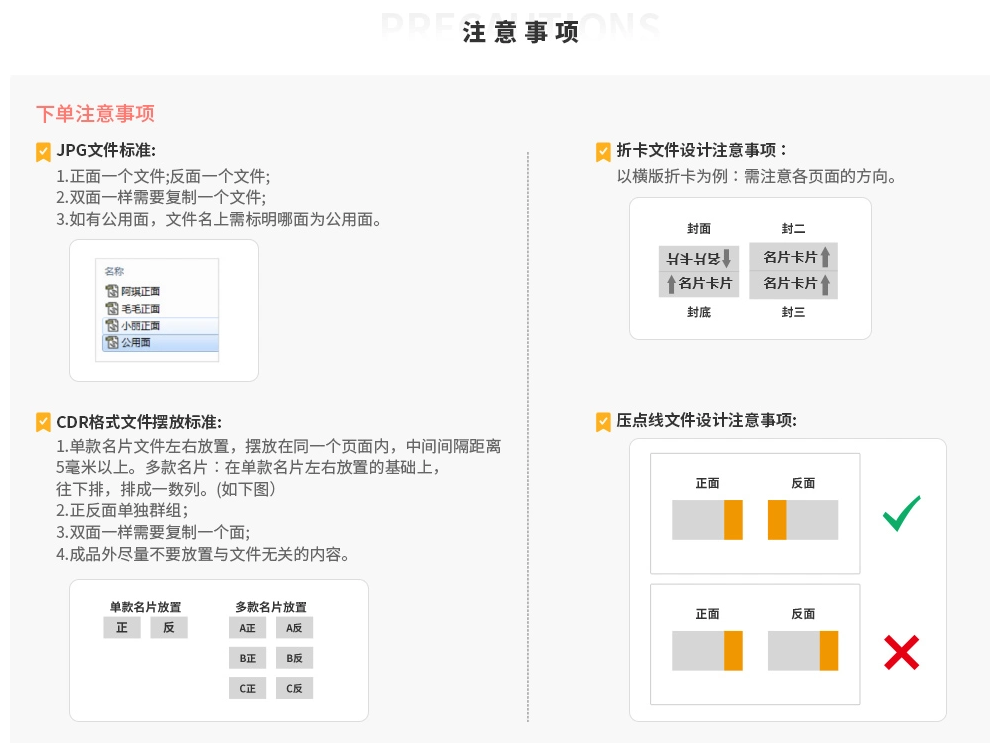Click the 封面 label in the fold diagram
The height and width of the screenshot is (743, 990).
point(699,229)
